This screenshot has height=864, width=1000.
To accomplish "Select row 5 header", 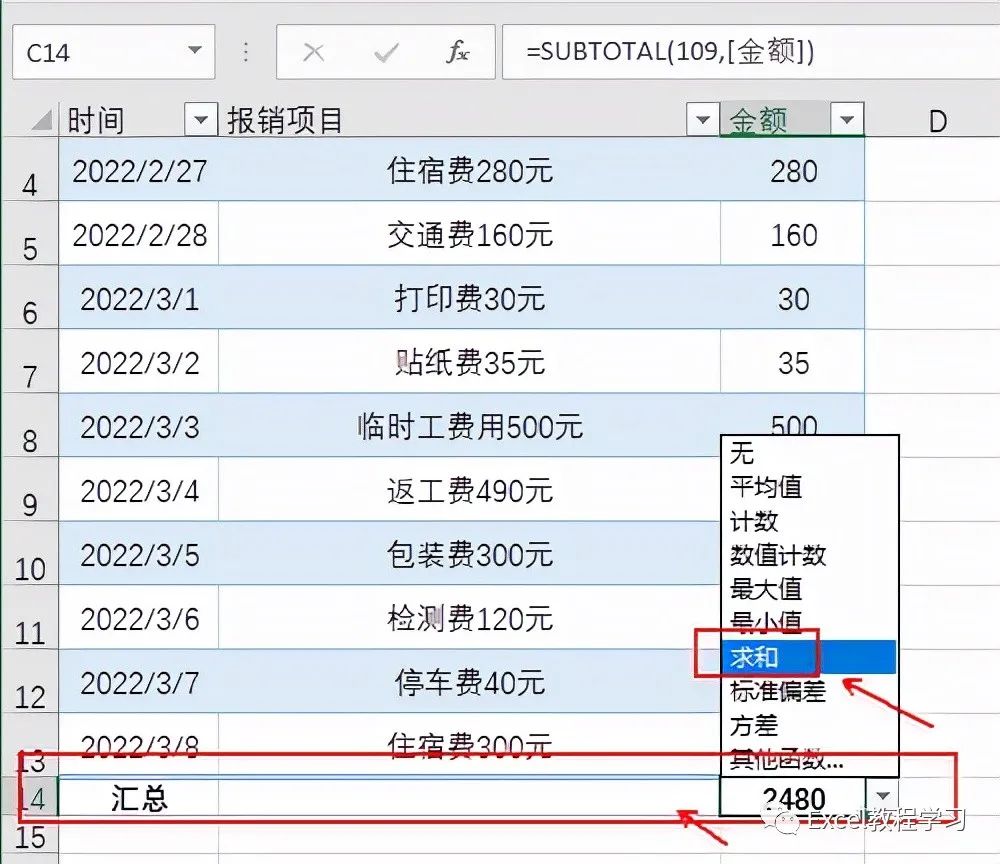I will pos(30,233).
